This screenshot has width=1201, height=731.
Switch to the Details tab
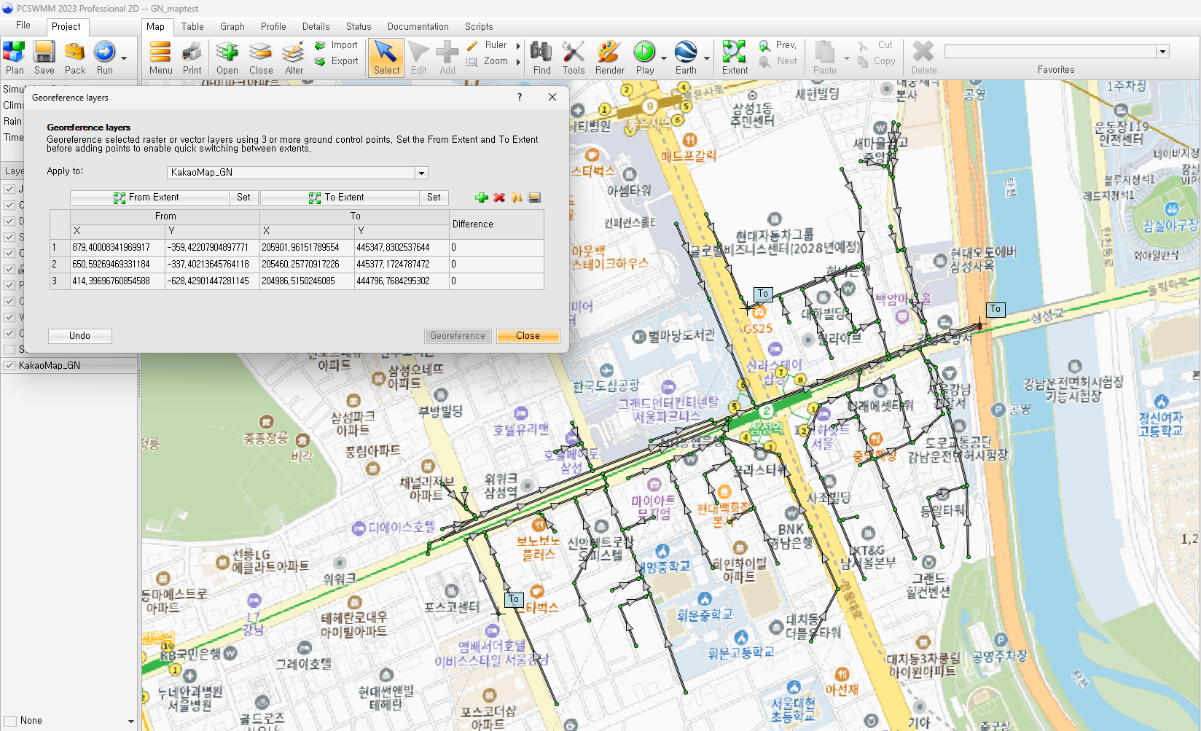316,26
